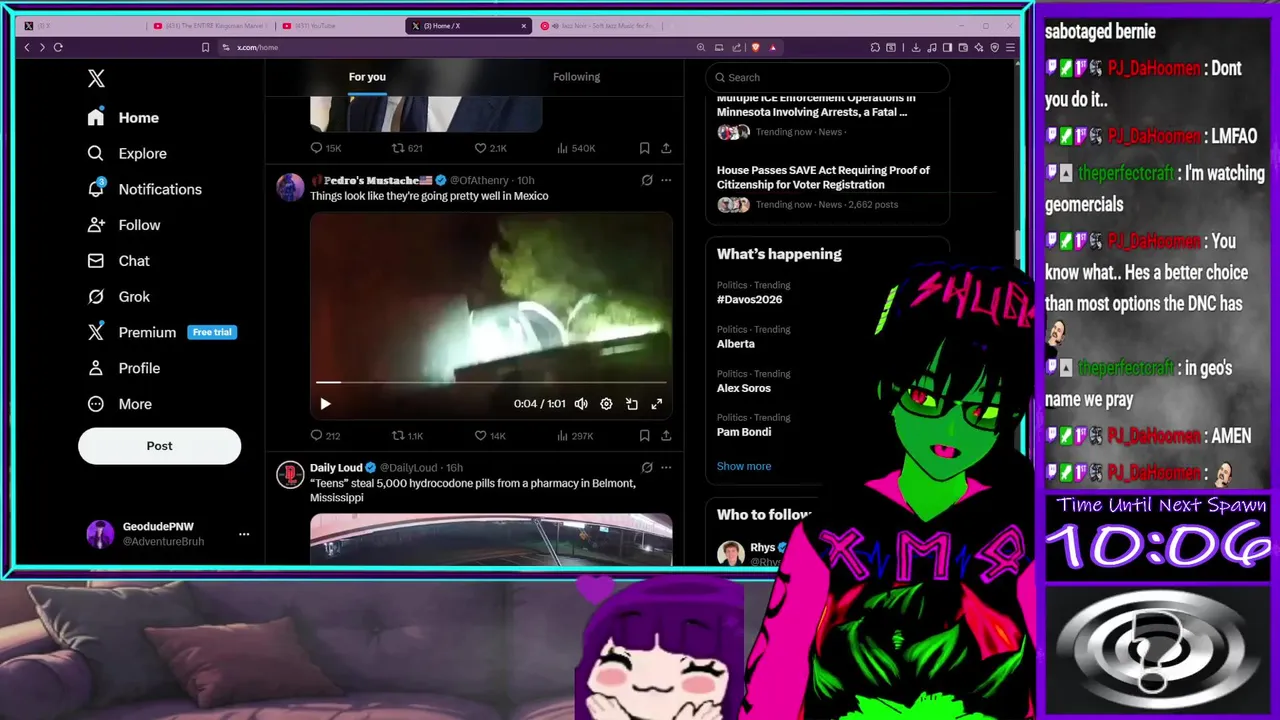Image resolution: width=1280 pixels, height=720 pixels.
Task: Expand the More menu in sidebar
Action: (119, 404)
